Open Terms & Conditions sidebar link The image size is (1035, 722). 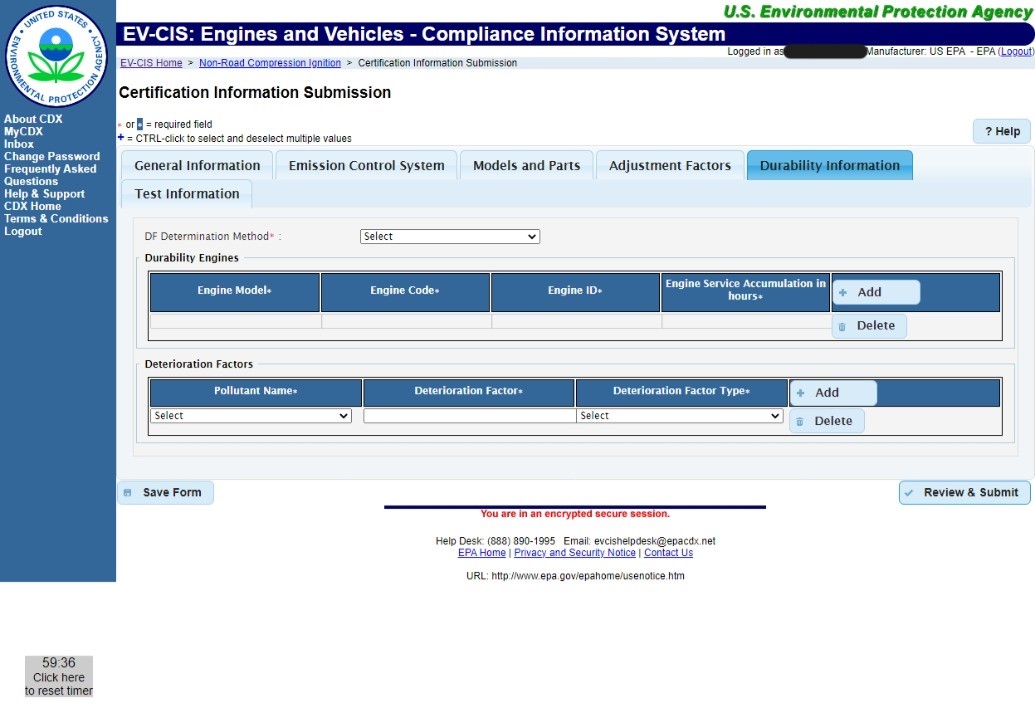click(x=55, y=218)
